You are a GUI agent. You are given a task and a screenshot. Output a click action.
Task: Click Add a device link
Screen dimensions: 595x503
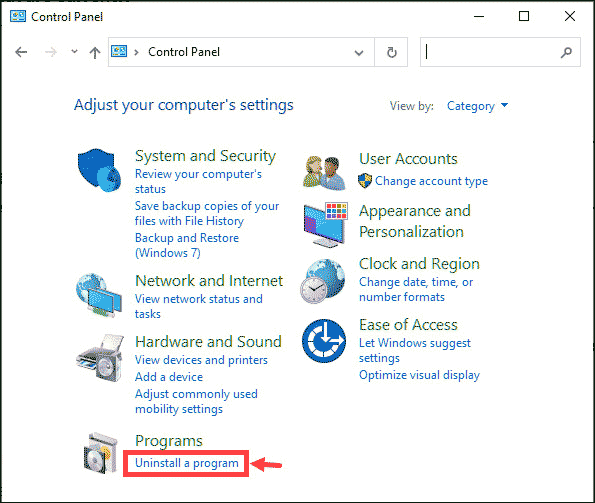[169, 377]
